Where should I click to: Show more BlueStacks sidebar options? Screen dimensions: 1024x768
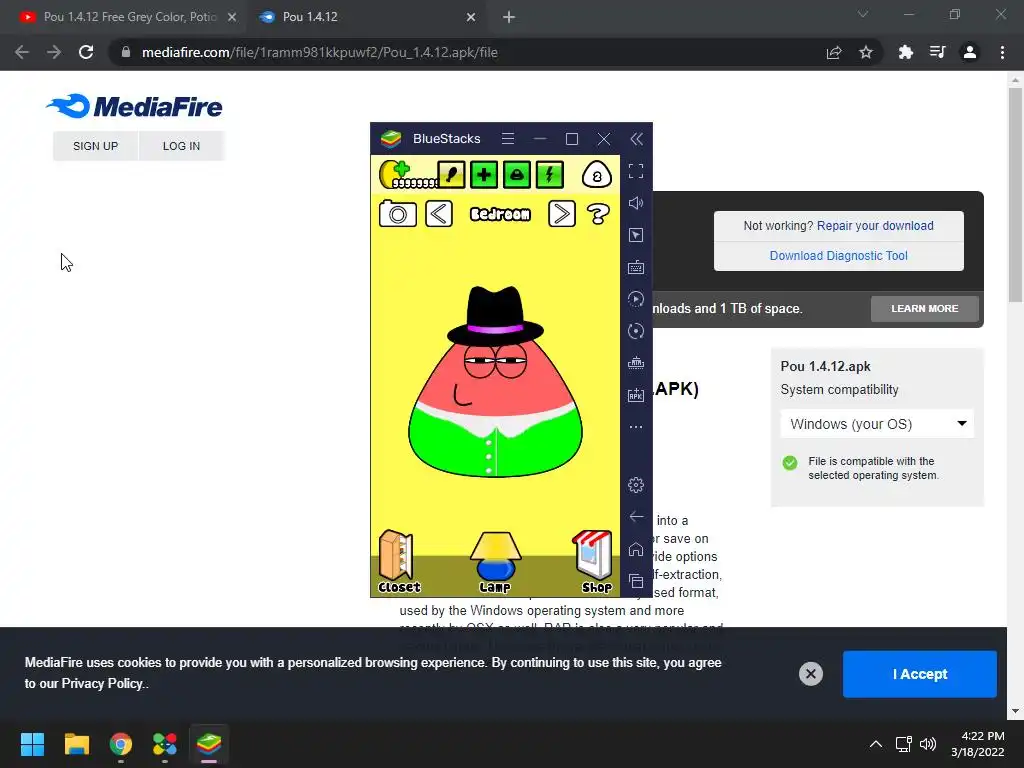click(x=636, y=427)
